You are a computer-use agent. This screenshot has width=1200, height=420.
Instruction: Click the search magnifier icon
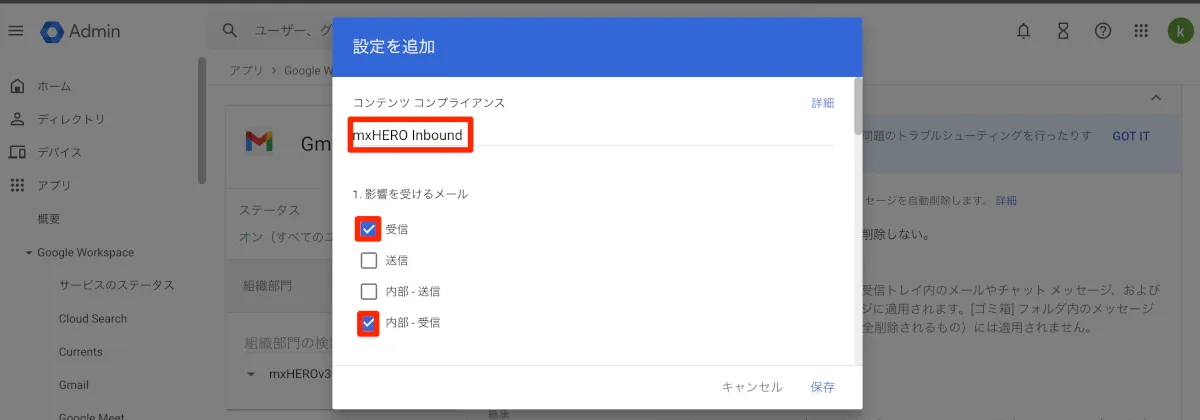(x=230, y=31)
